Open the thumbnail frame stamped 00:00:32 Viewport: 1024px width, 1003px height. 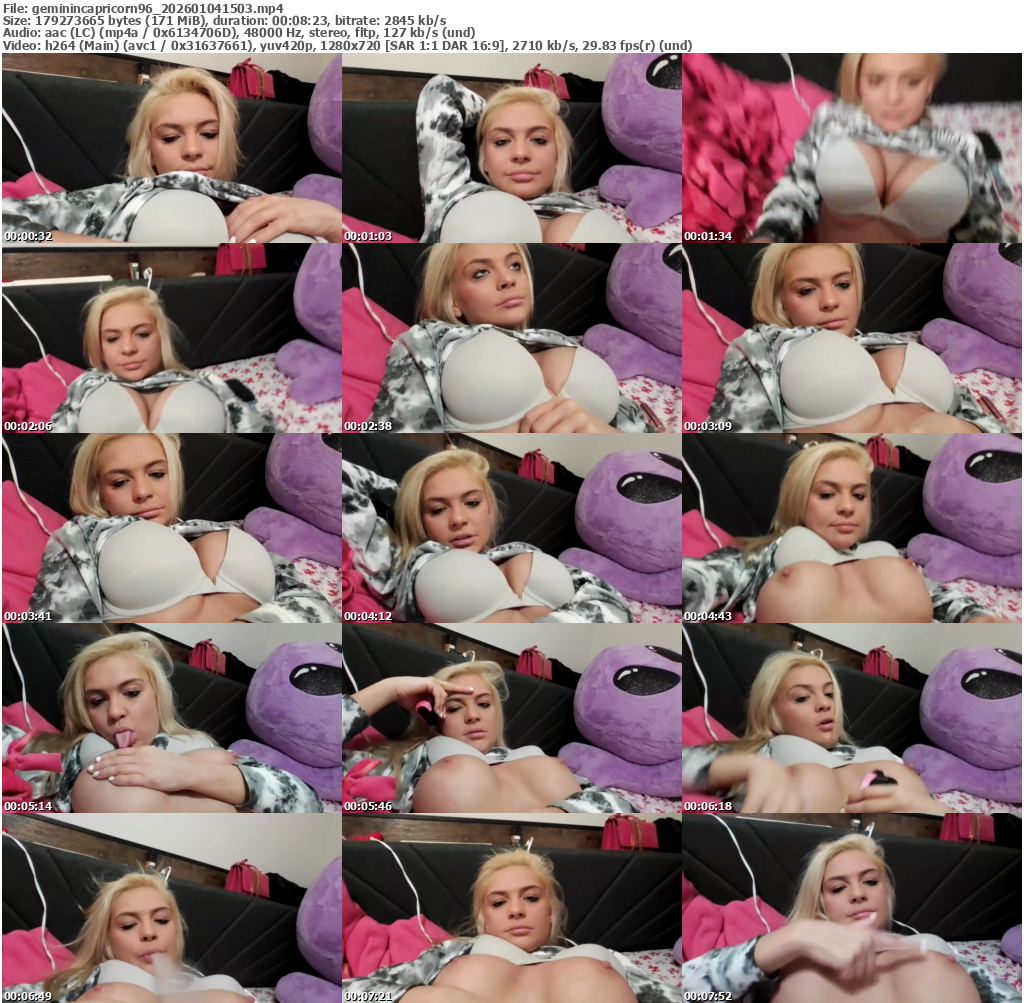coord(171,148)
